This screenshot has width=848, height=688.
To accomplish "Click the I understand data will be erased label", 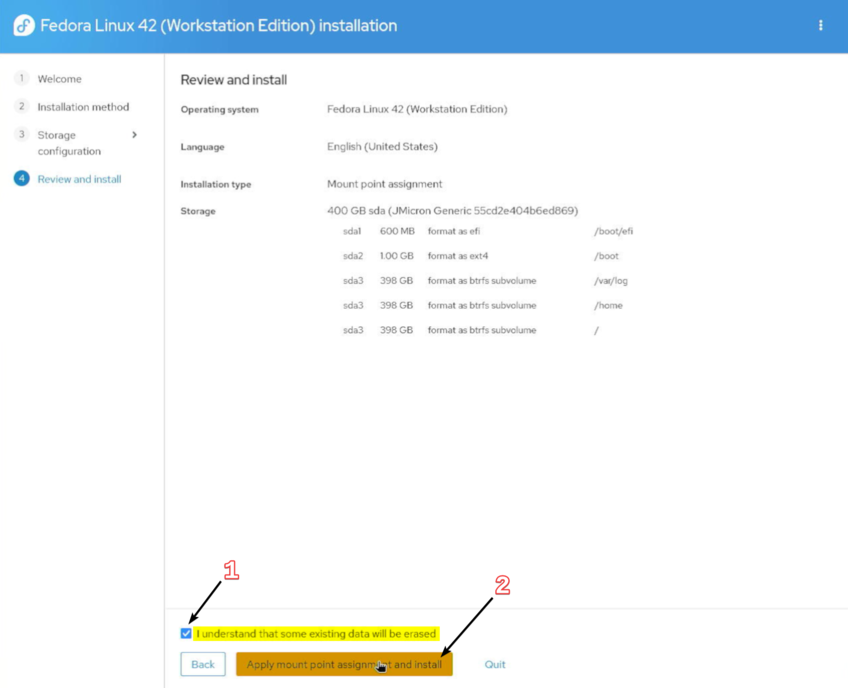I will (316, 633).
